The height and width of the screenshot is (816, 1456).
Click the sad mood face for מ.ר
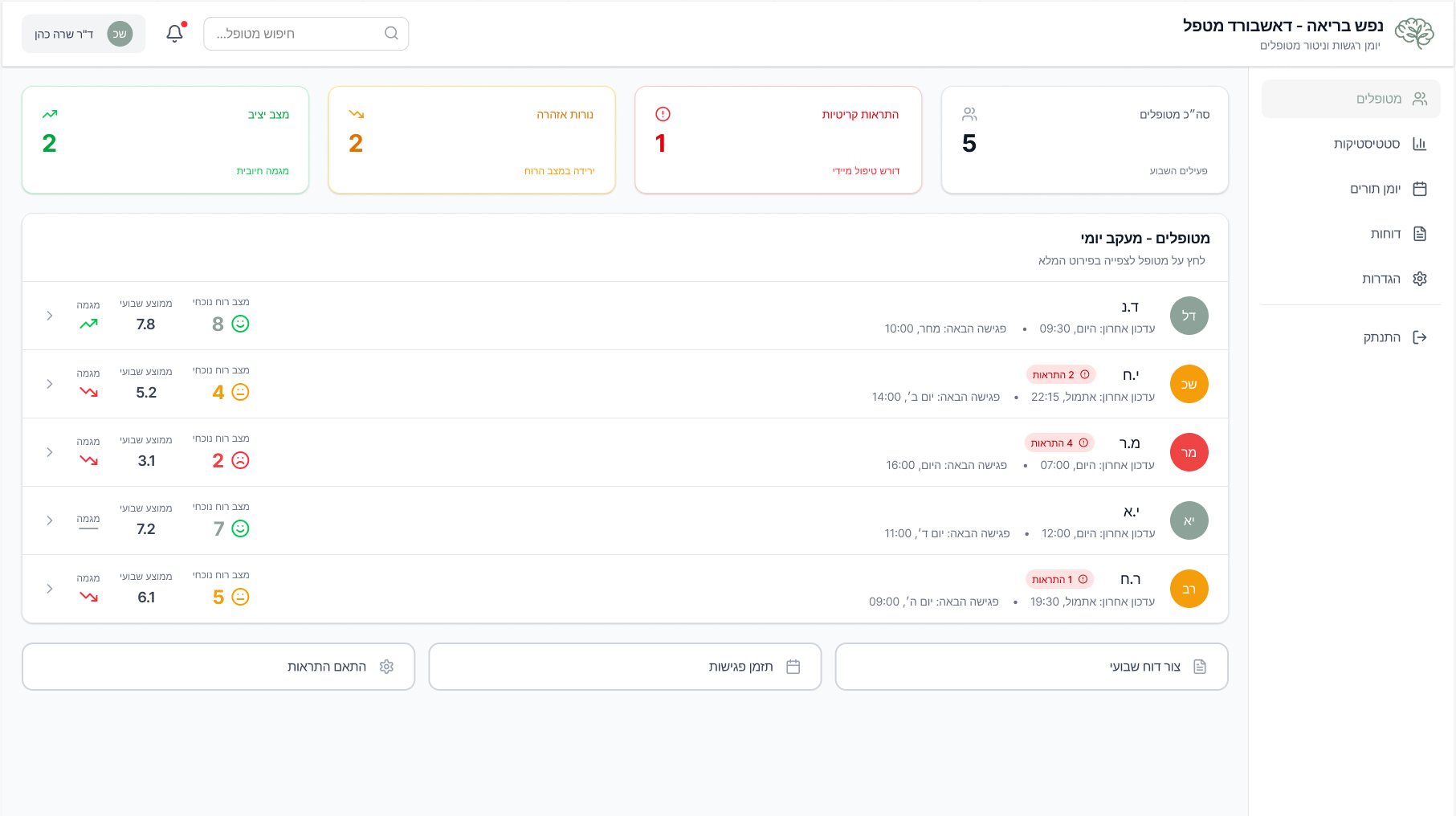pos(240,460)
